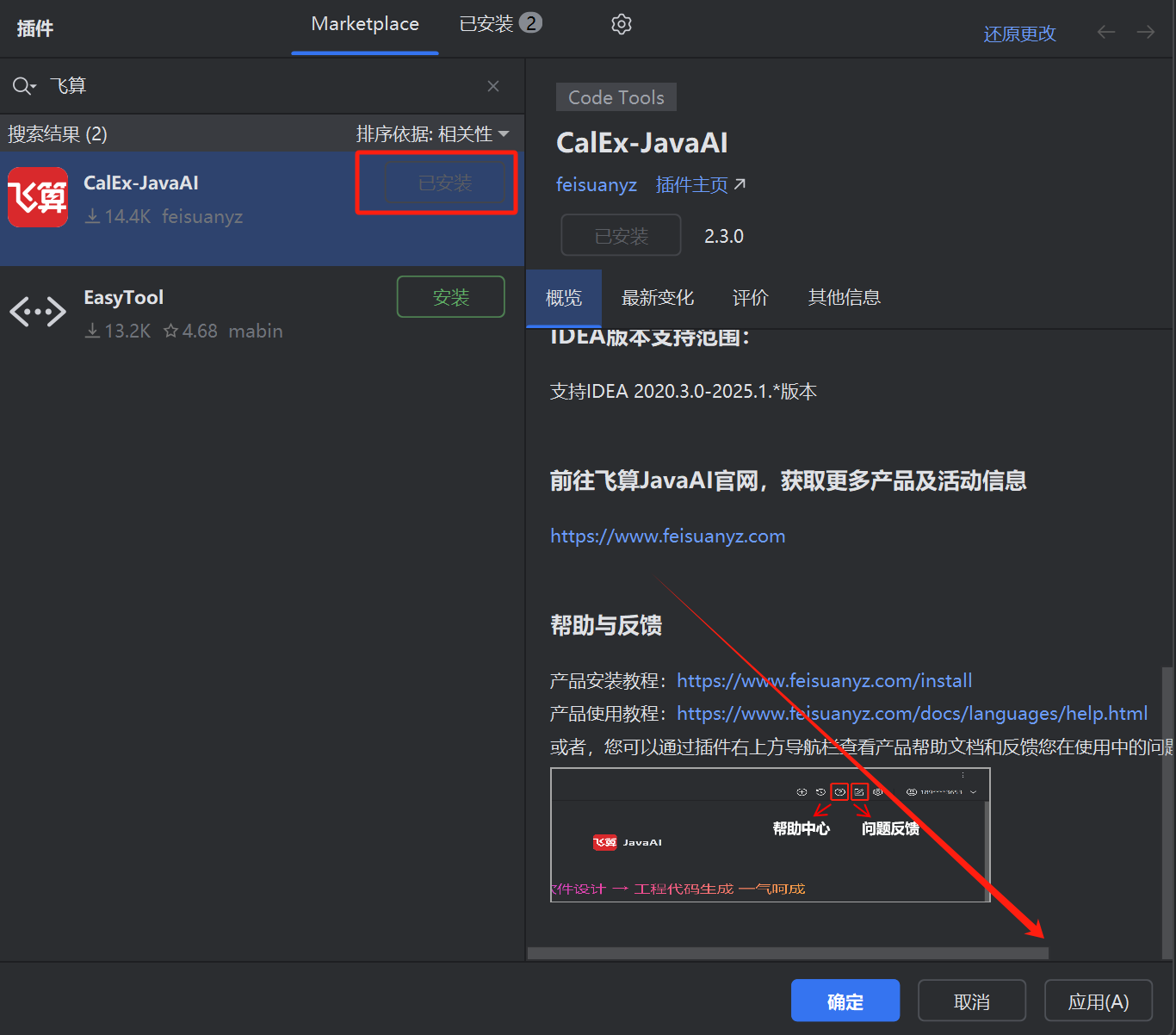This screenshot has height=1035, width=1176.
Task: Open the feisuanyz.com/install tutorial link
Action: 825,681
